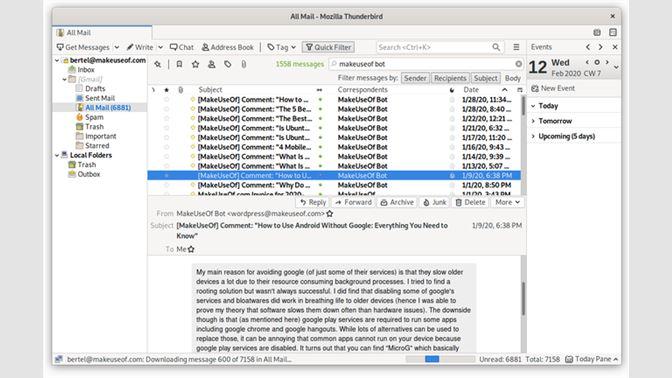Toggle the Quick Filter bar button
Viewport: 672px width, 378px height.
329,47
